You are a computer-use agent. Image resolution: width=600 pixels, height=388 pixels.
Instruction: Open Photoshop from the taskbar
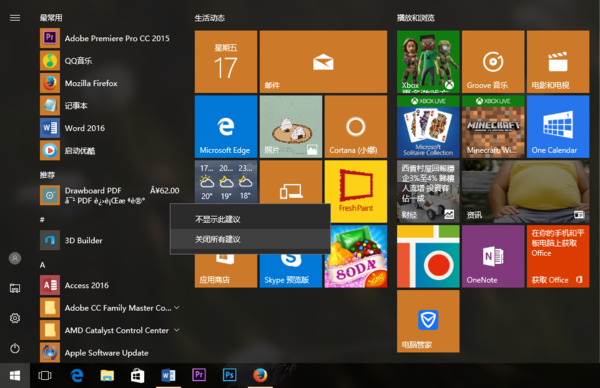pos(230,376)
